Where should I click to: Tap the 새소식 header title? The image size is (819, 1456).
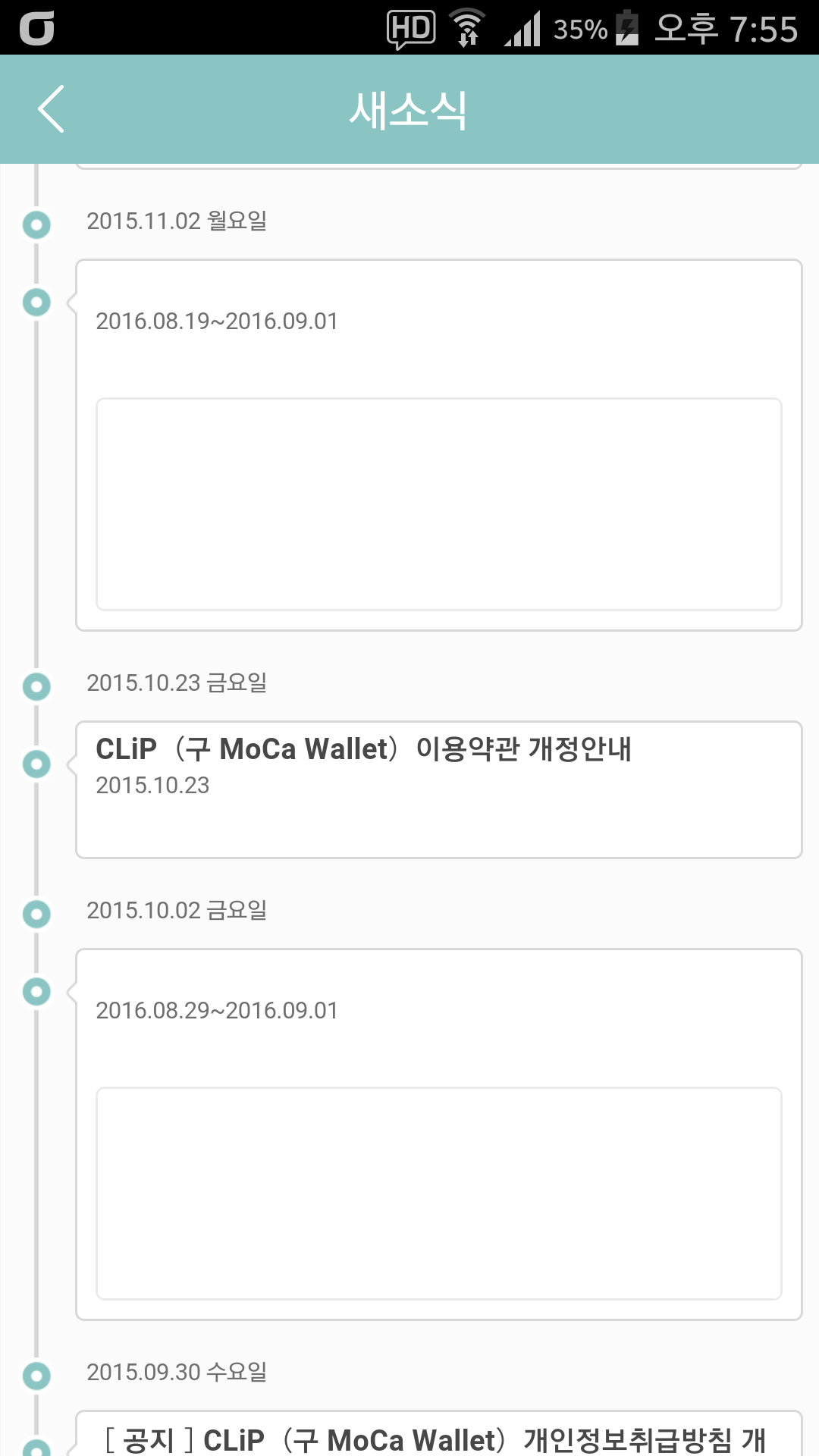(408, 110)
